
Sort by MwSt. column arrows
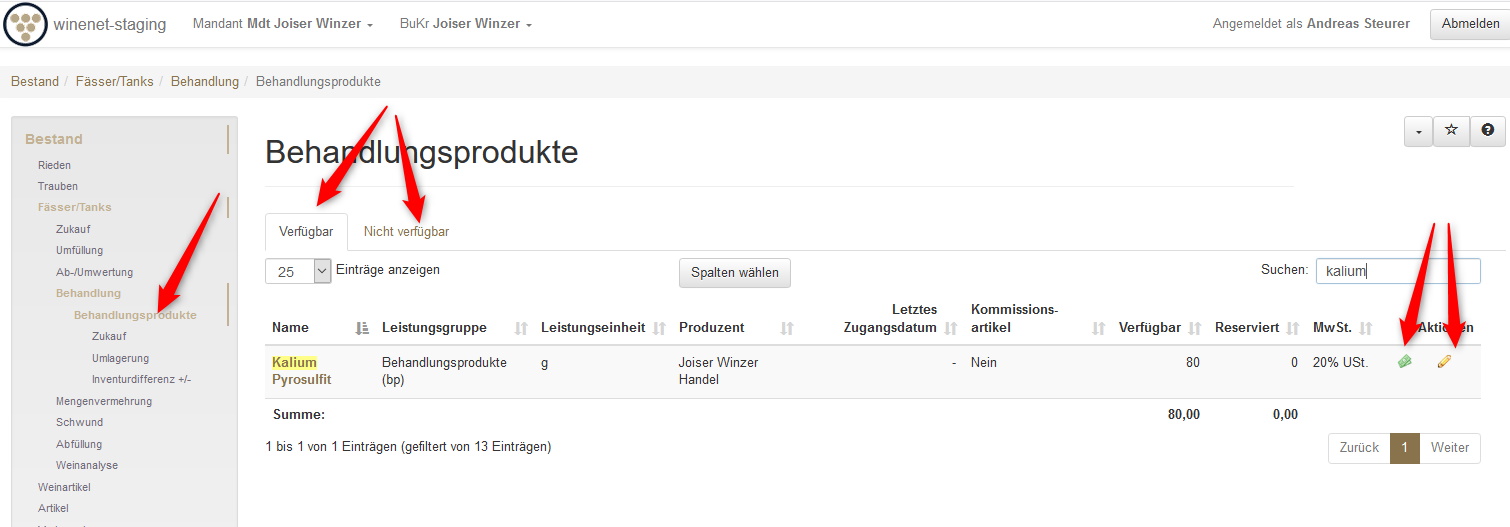click(x=1366, y=328)
